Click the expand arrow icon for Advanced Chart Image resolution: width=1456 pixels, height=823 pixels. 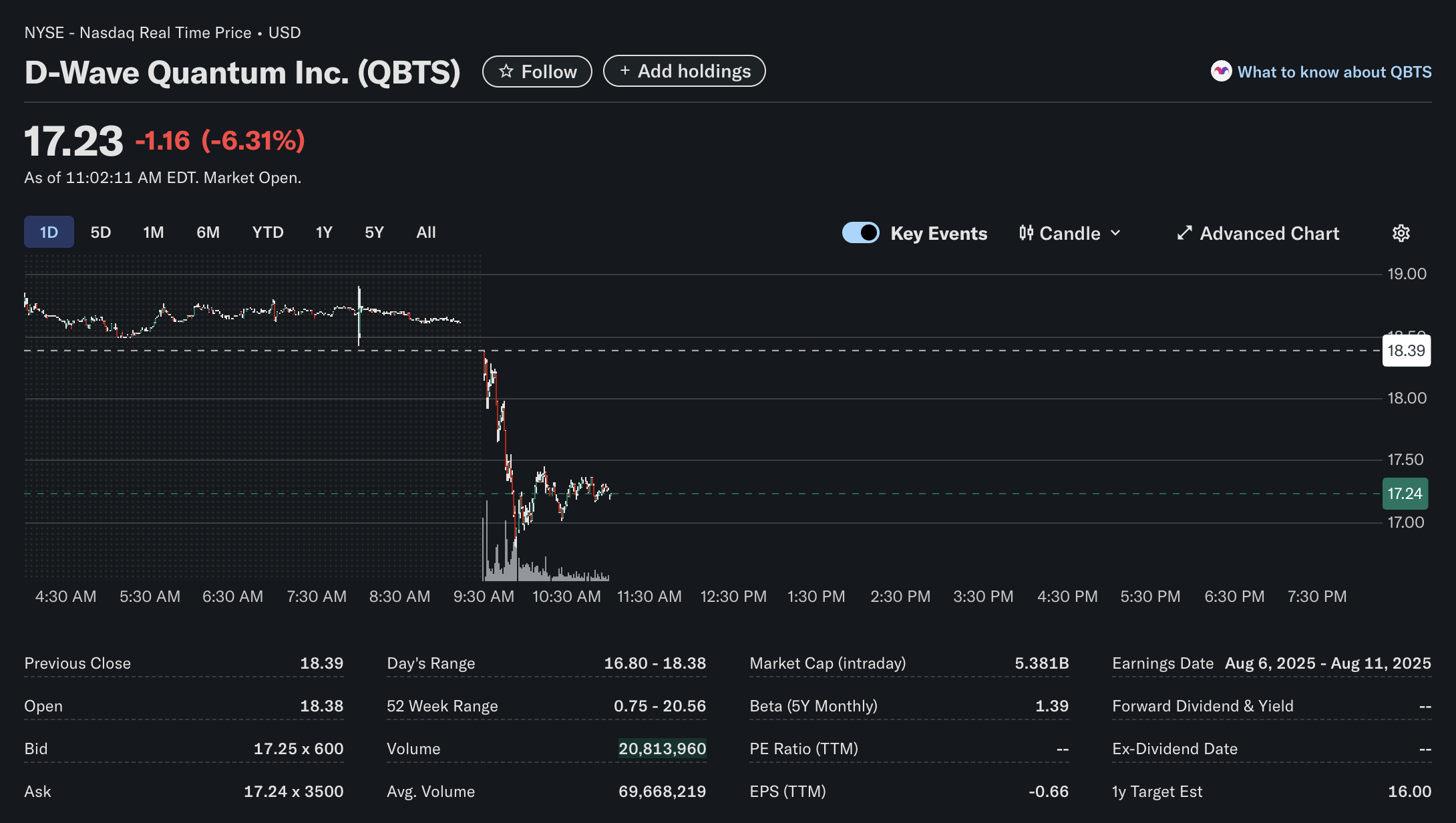coord(1184,232)
